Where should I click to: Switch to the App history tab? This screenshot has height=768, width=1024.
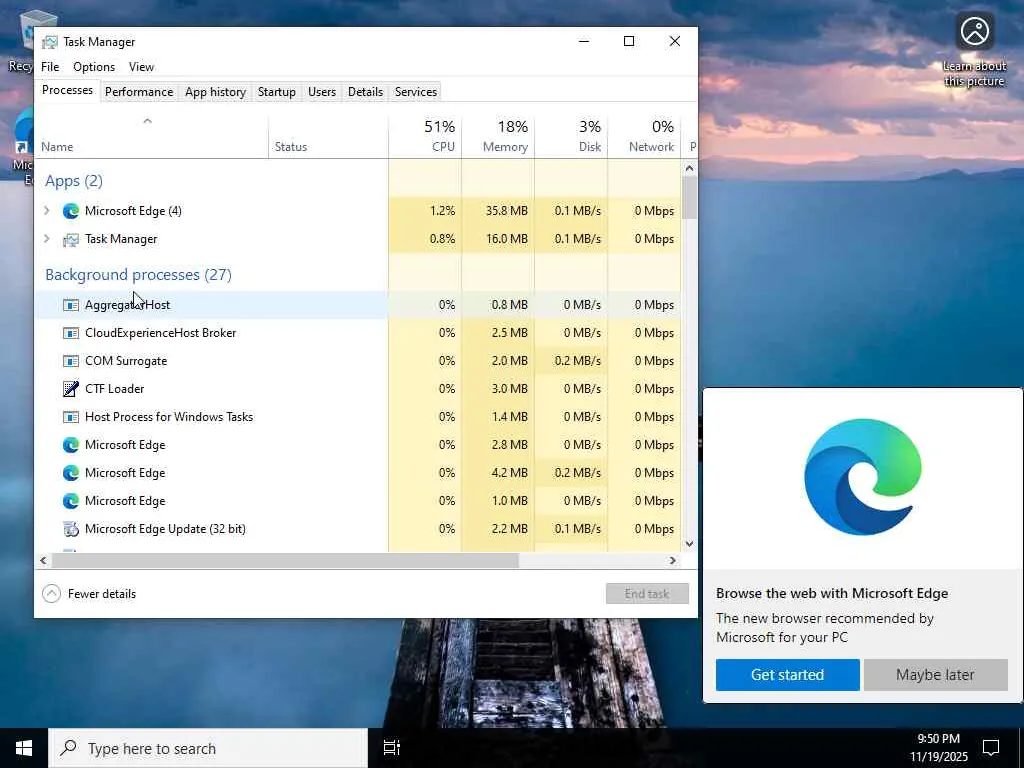(216, 92)
